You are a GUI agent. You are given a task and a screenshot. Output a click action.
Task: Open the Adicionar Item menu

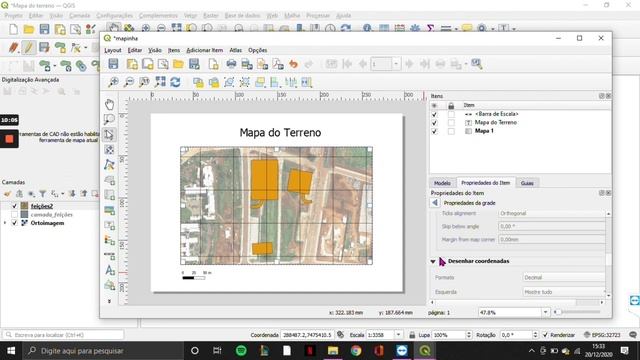click(x=204, y=50)
